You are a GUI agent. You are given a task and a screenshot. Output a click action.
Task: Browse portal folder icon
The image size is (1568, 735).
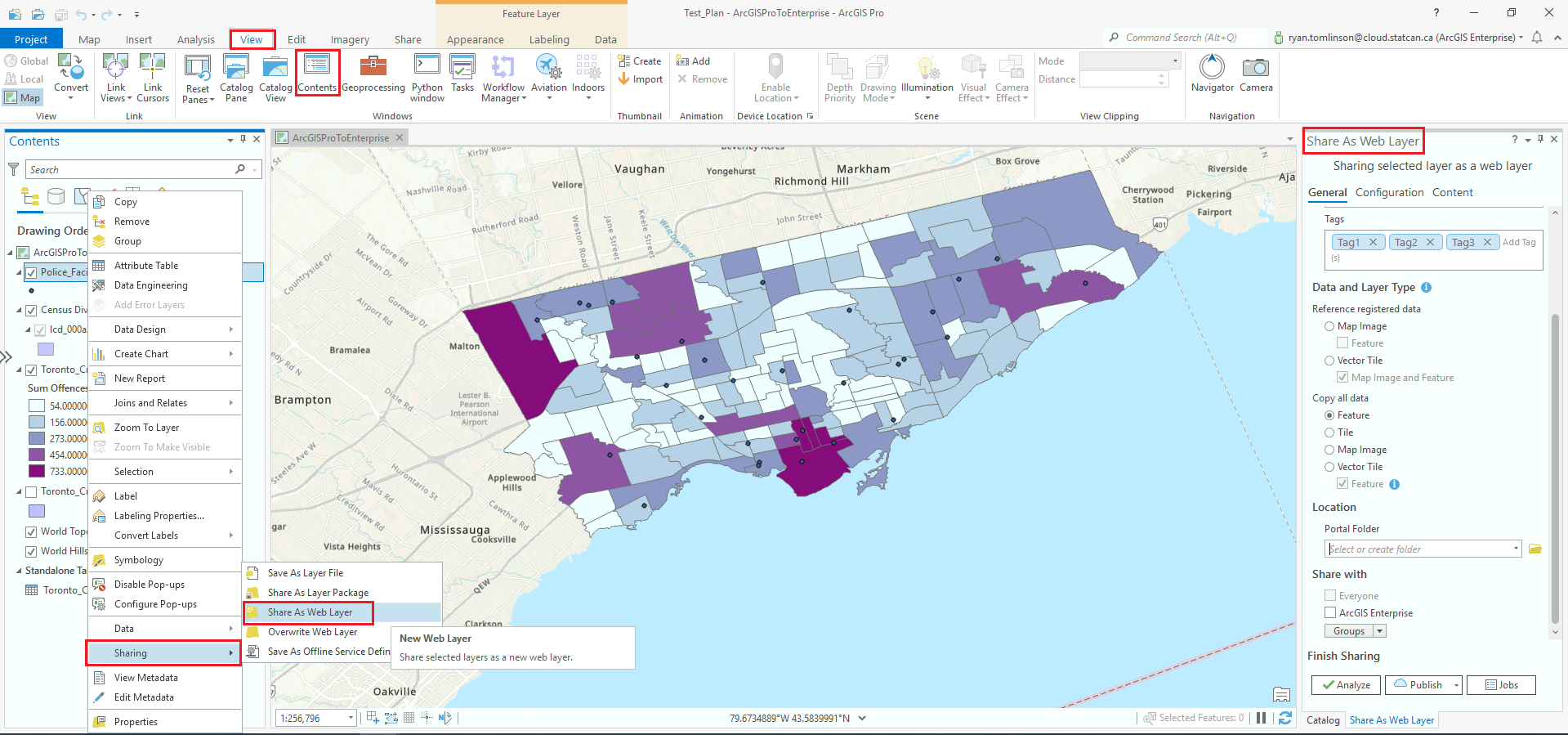point(1535,549)
